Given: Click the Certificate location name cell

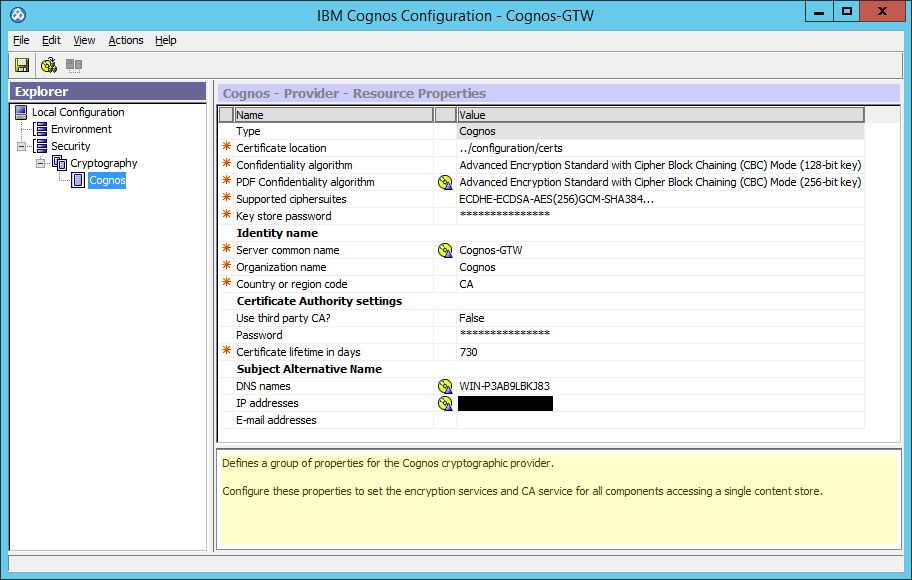Looking at the screenshot, I should [334, 148].
